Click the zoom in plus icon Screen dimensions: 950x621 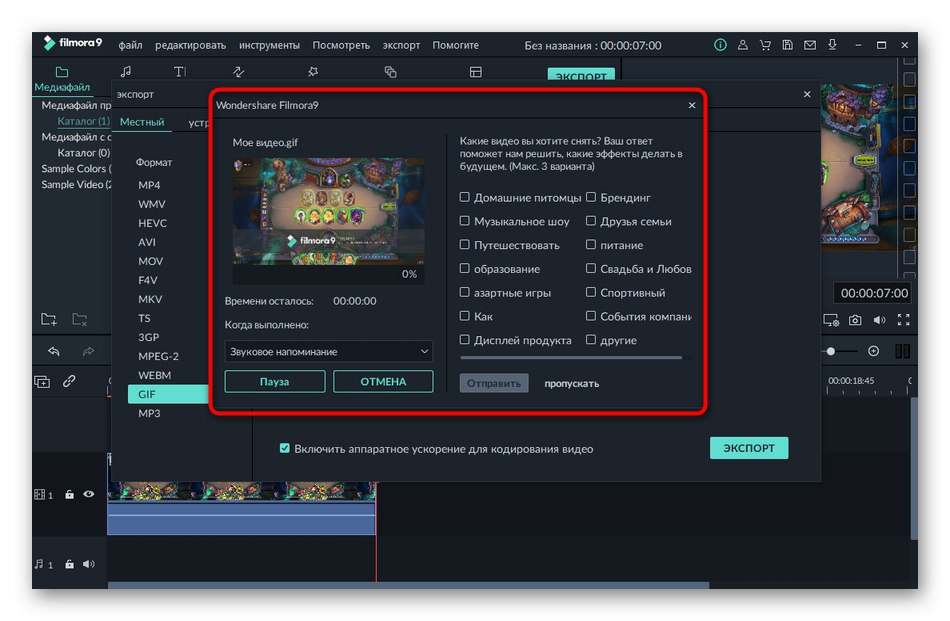(x=873, y=351)
